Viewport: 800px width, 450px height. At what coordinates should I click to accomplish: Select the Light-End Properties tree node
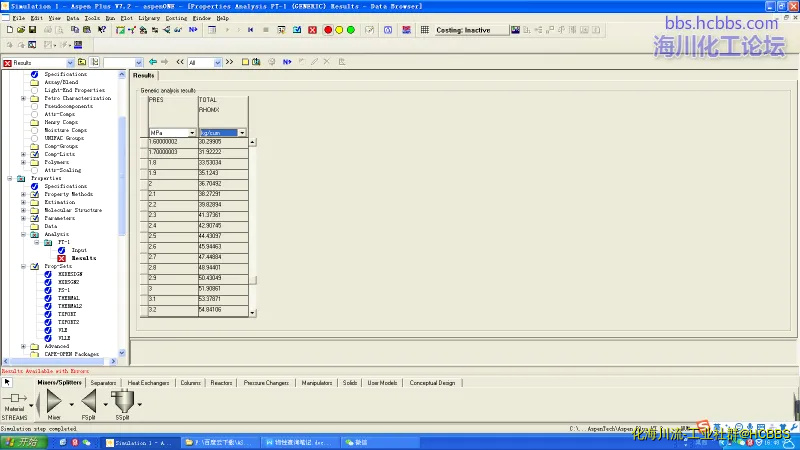click(x=74, y=90)
